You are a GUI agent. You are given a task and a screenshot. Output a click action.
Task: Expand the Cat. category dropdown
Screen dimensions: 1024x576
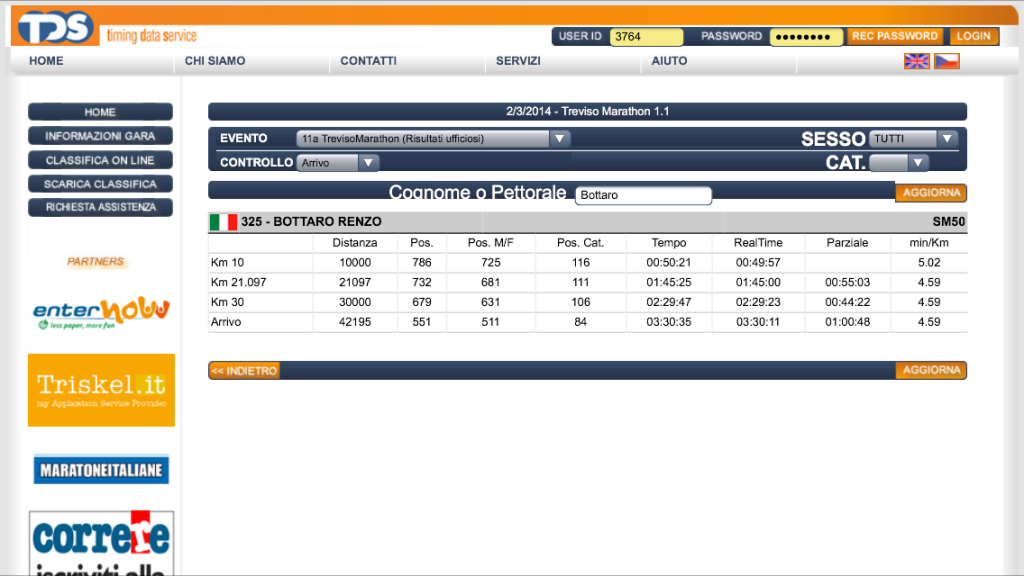coord(899,163)
